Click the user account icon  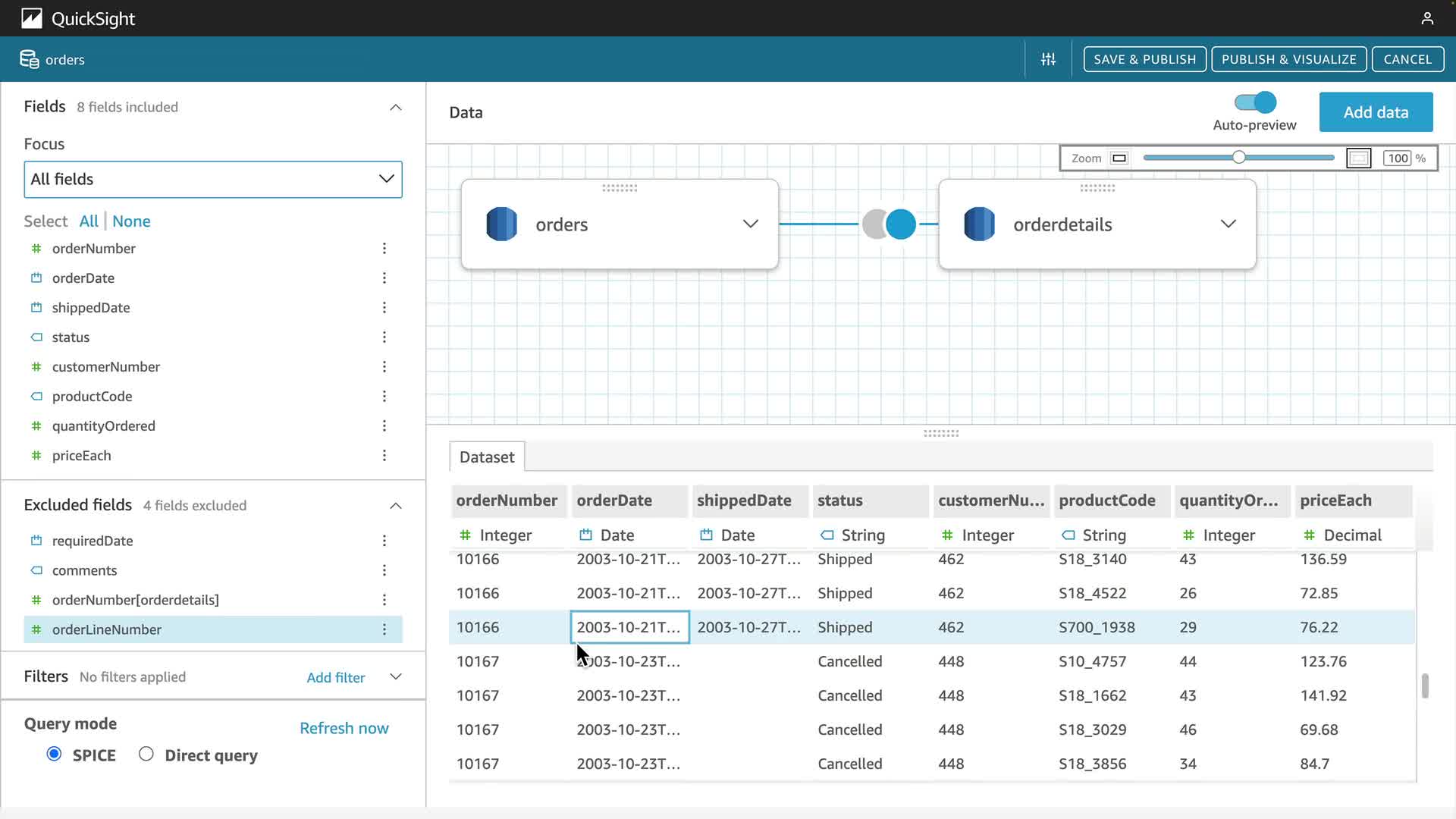point(1427,18)
